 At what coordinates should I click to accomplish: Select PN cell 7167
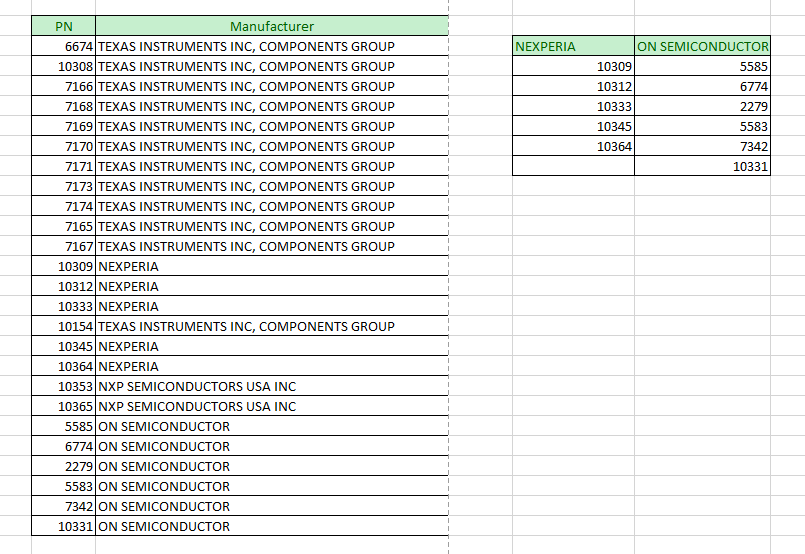64,246
